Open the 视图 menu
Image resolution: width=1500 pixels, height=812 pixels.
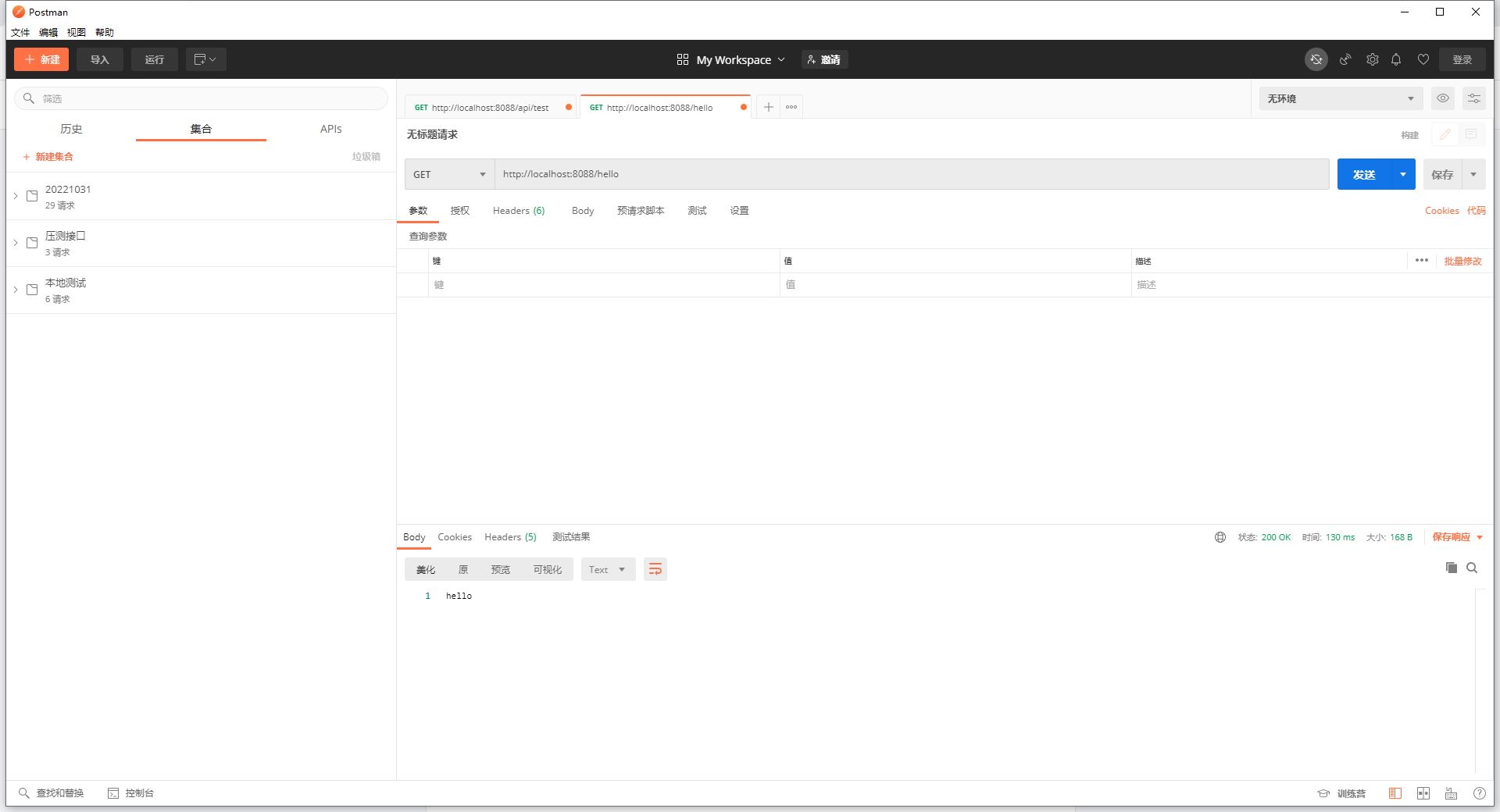(76, 32)
